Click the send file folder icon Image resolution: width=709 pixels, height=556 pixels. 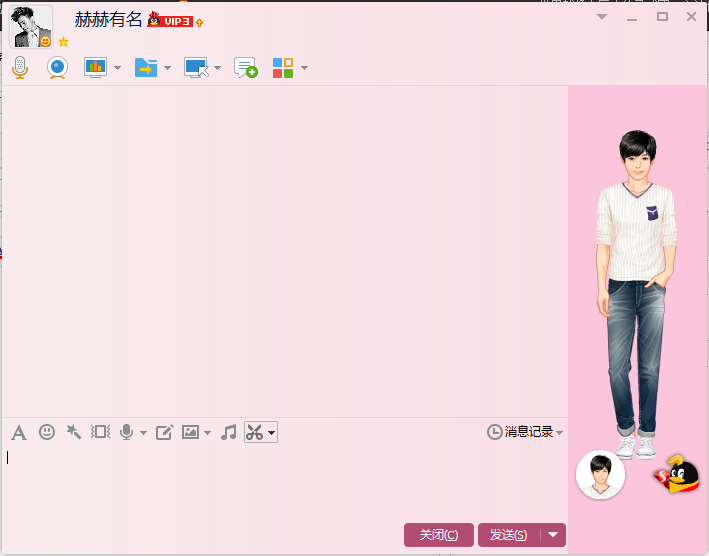146,68
